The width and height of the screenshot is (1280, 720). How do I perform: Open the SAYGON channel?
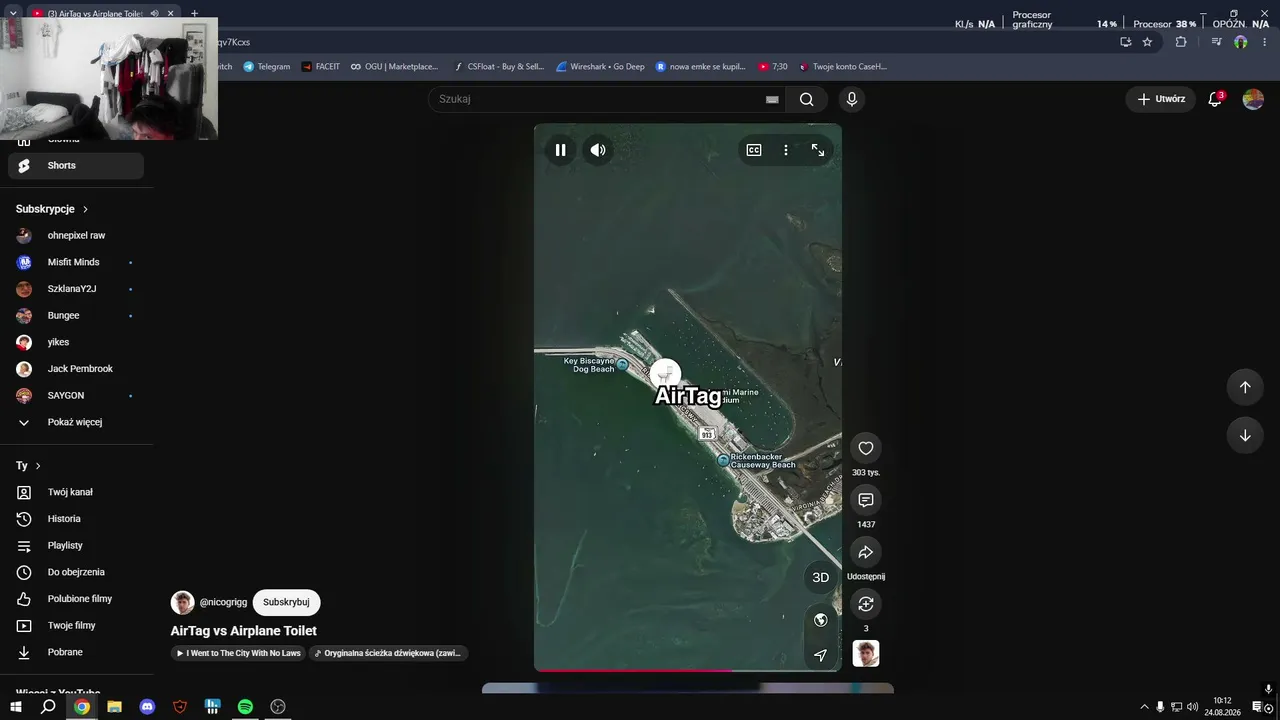[76, 395]
